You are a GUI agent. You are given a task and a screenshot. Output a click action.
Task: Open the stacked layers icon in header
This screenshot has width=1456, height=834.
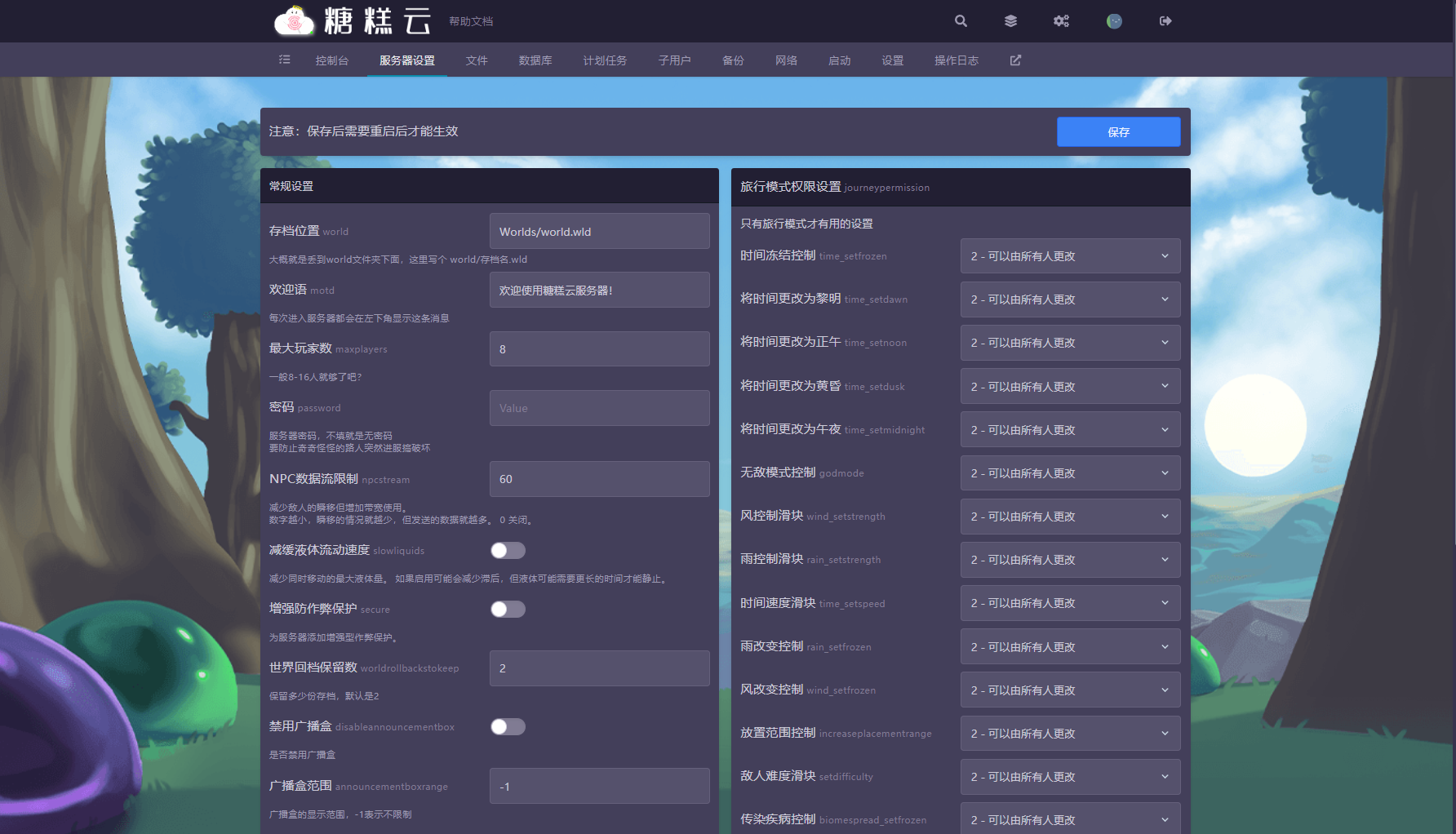pos(1010,21)
